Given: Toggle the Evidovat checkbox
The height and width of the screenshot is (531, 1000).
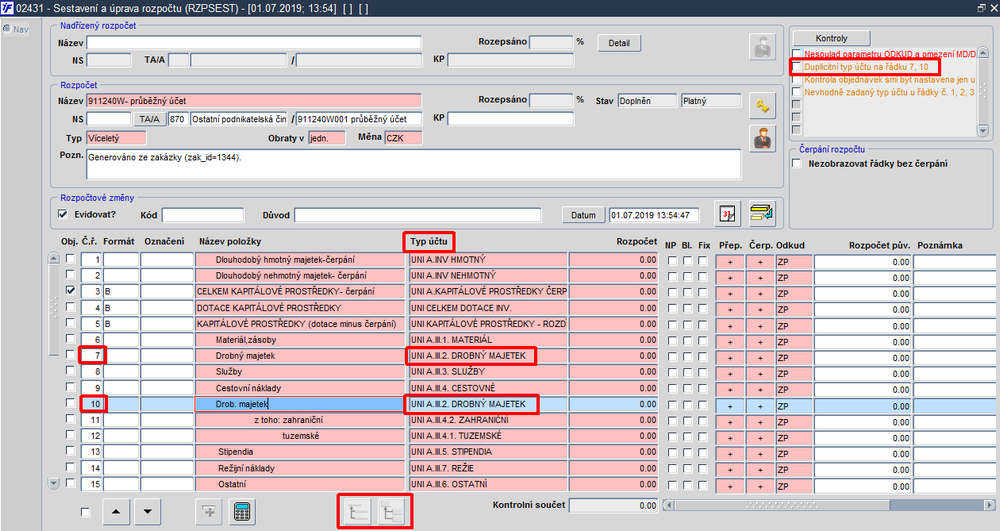Looking at the screenshot, I should coord(63,214).
